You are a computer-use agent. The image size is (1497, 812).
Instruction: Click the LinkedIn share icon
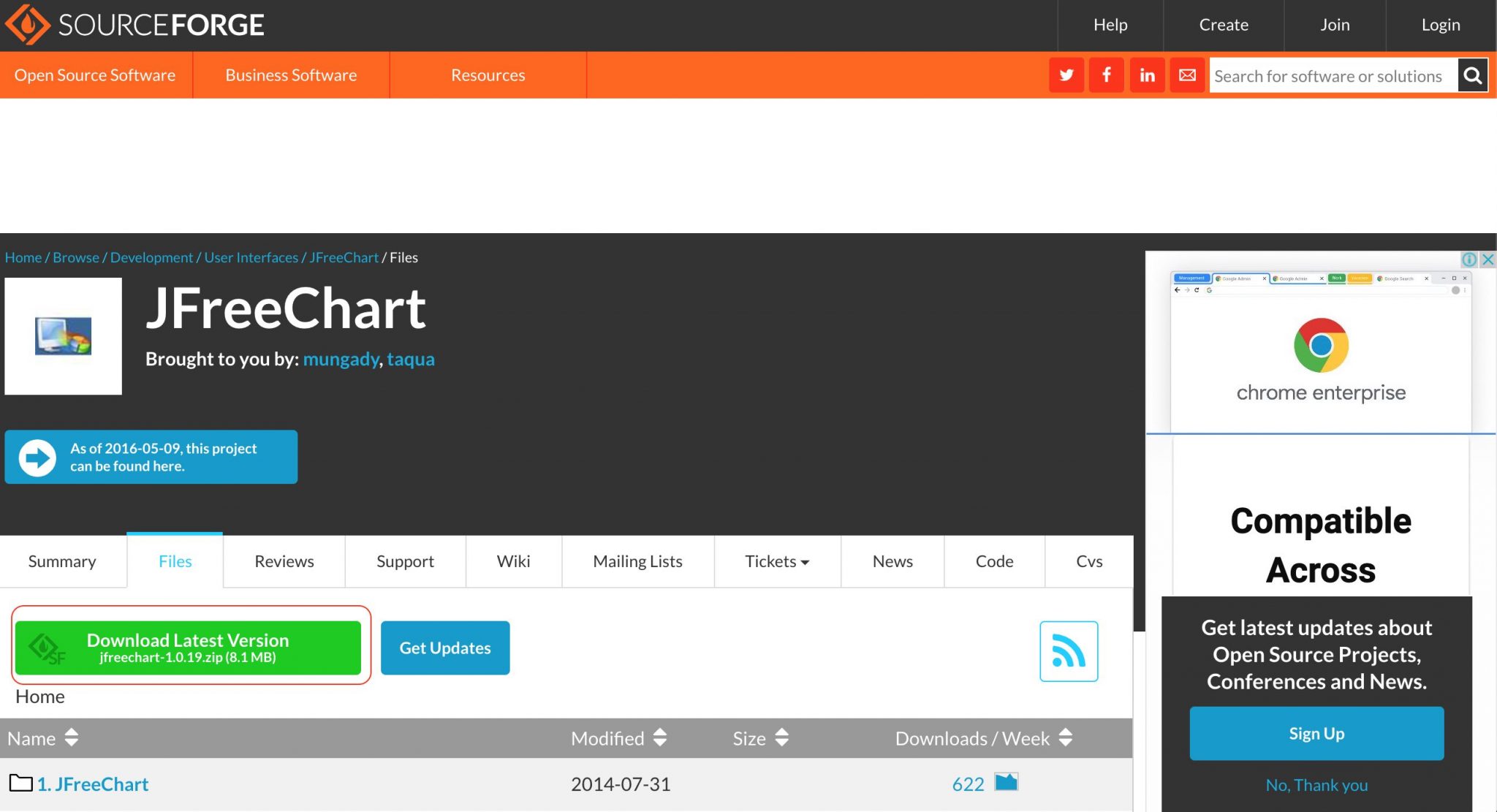click(x=1147, y=75)
